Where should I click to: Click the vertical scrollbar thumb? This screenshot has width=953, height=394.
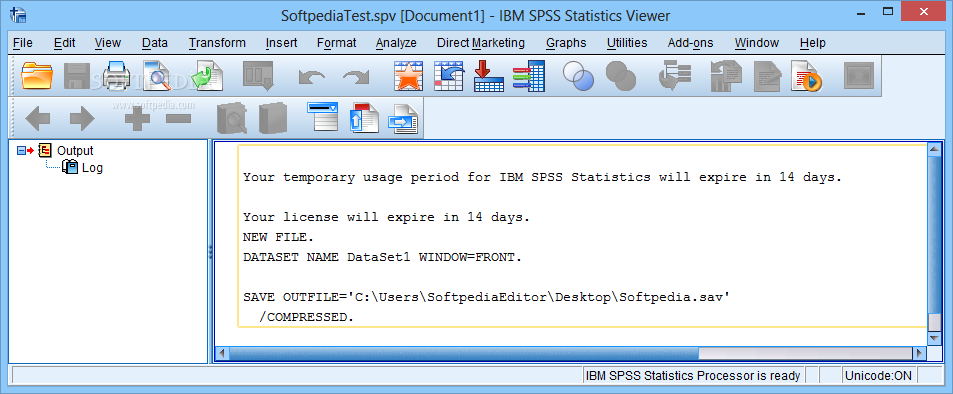point(934,235)
